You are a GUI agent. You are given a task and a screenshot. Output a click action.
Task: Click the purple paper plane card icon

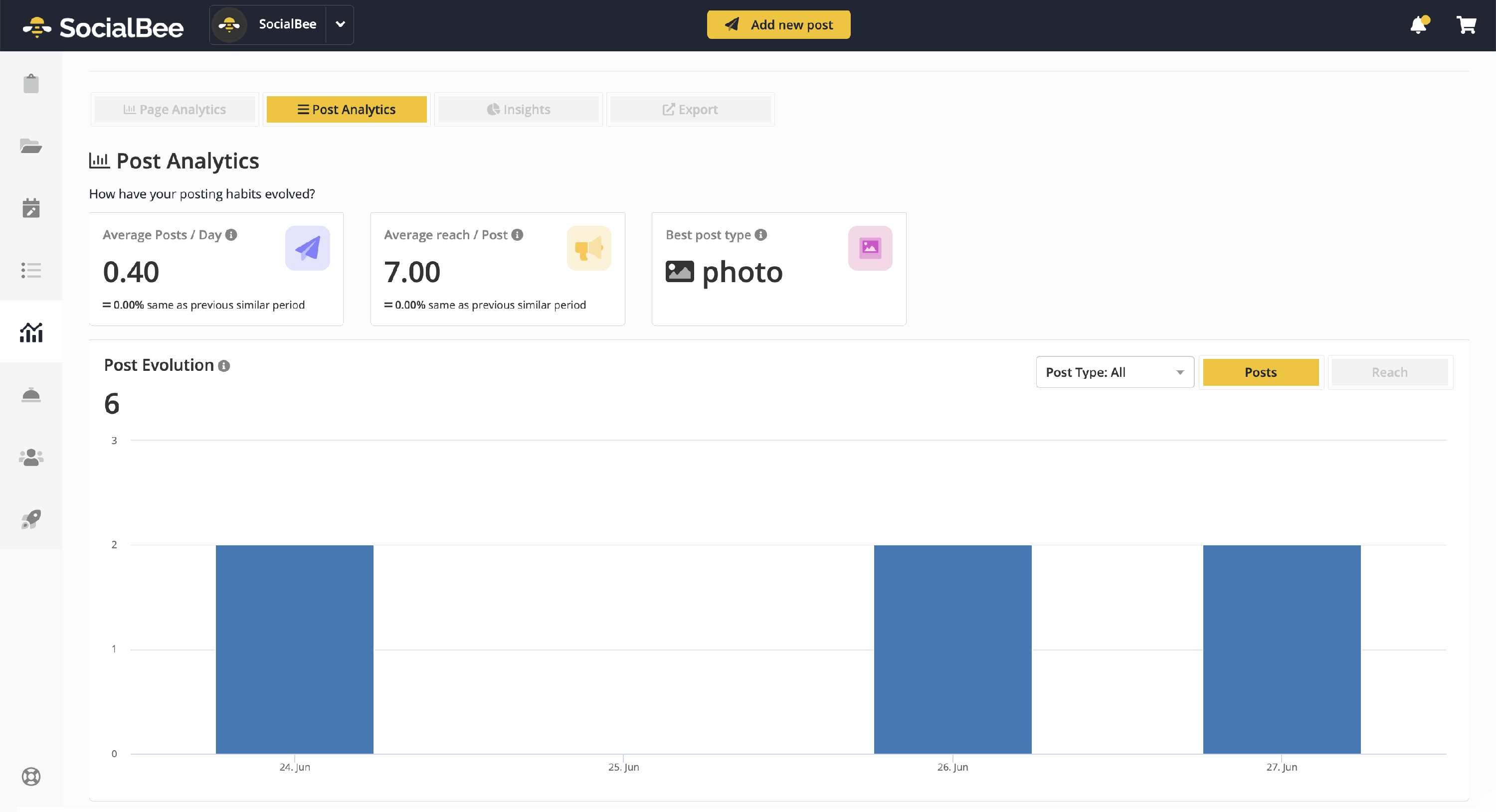(307, 248)
